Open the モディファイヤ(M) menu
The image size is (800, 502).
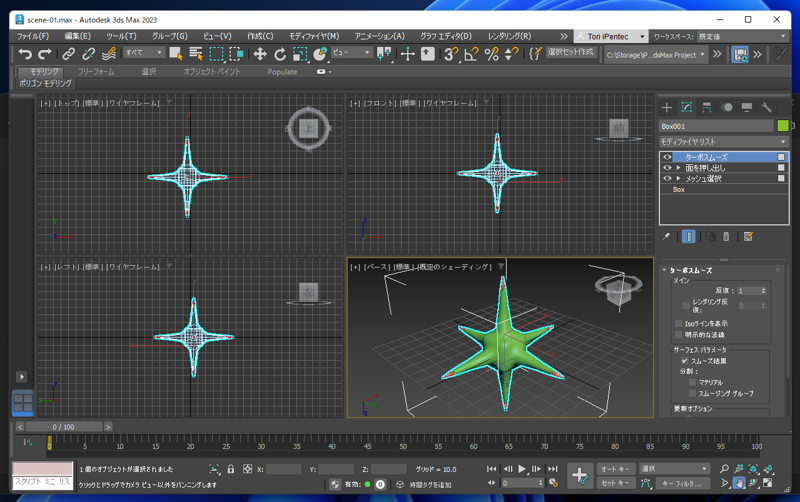[314, 36]
